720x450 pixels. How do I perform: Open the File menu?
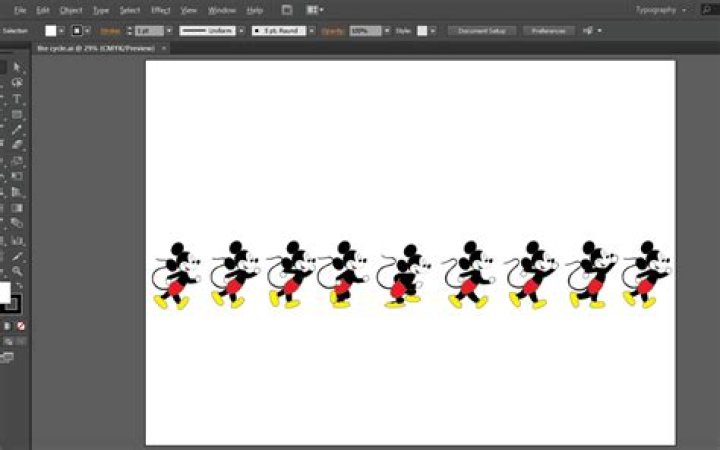20,10
